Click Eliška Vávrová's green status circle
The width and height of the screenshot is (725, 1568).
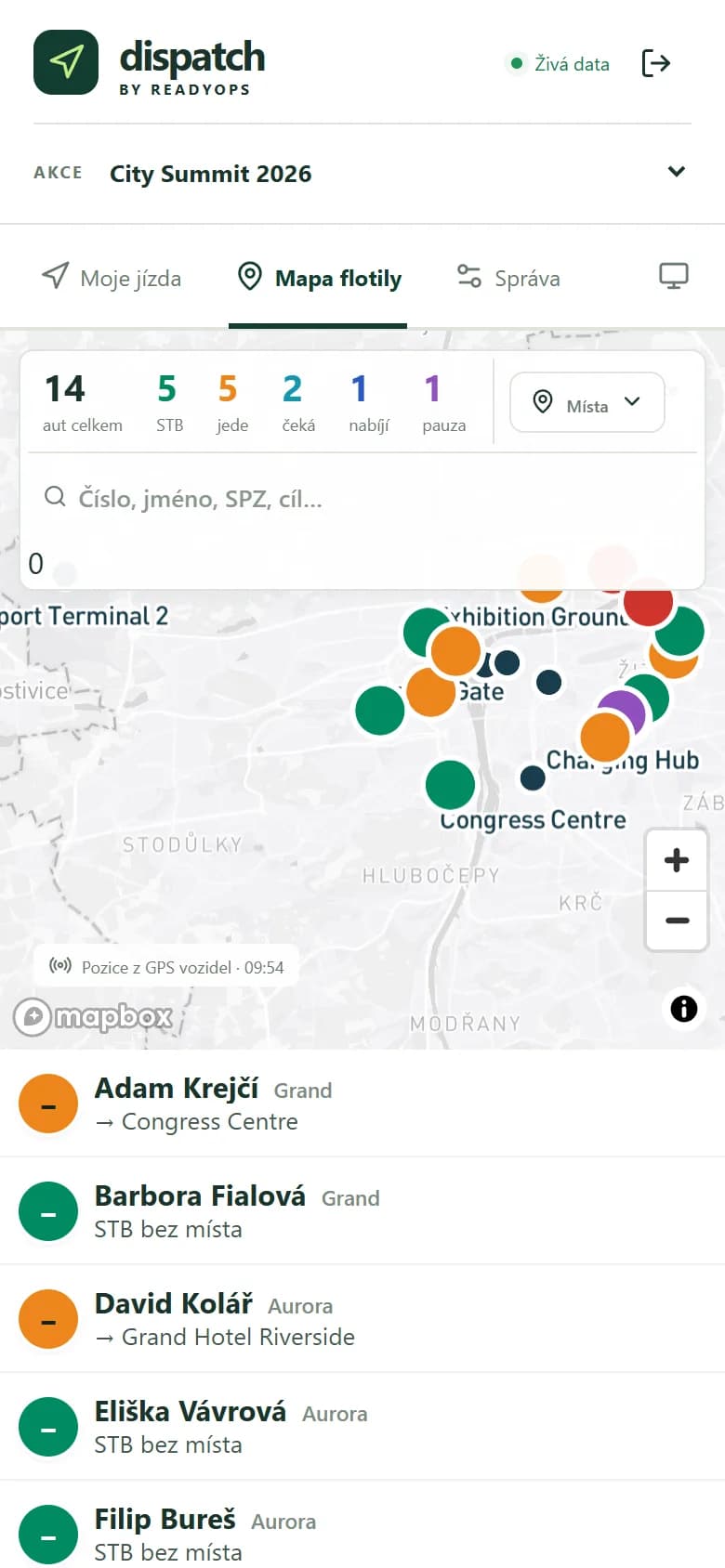tap(48, 1427)
